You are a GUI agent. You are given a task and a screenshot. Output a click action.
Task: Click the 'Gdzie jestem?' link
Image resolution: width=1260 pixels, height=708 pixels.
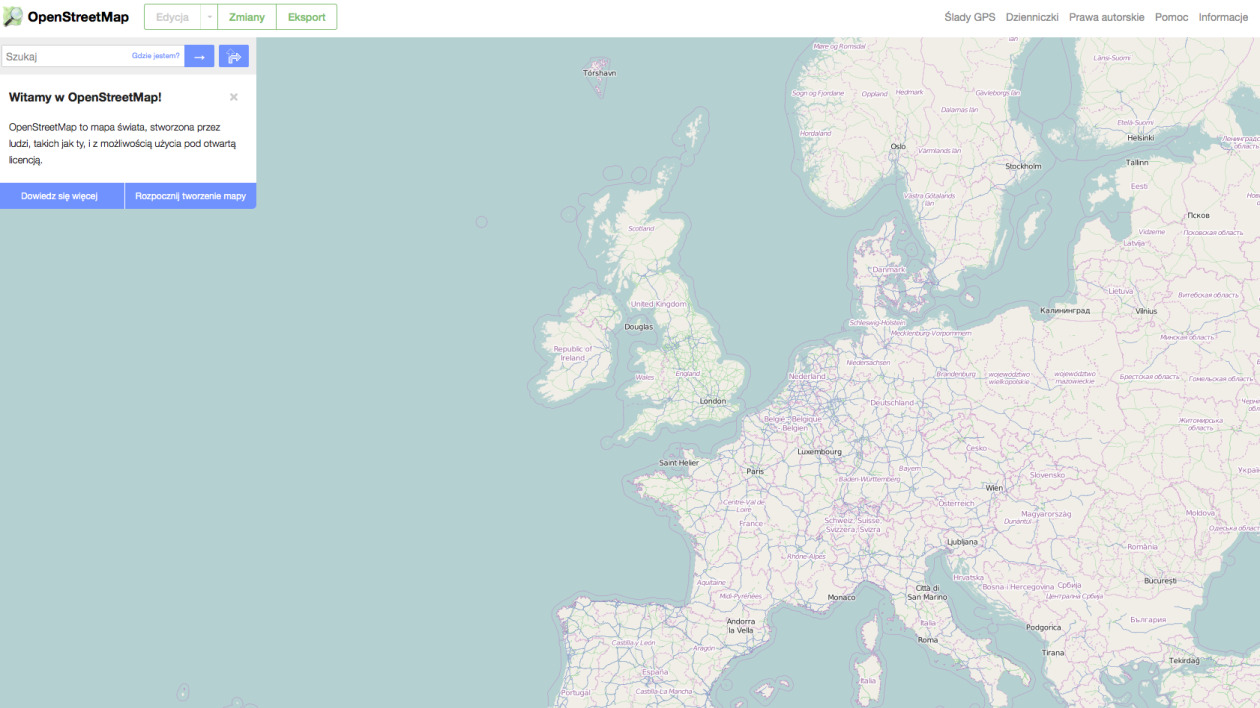156,56
